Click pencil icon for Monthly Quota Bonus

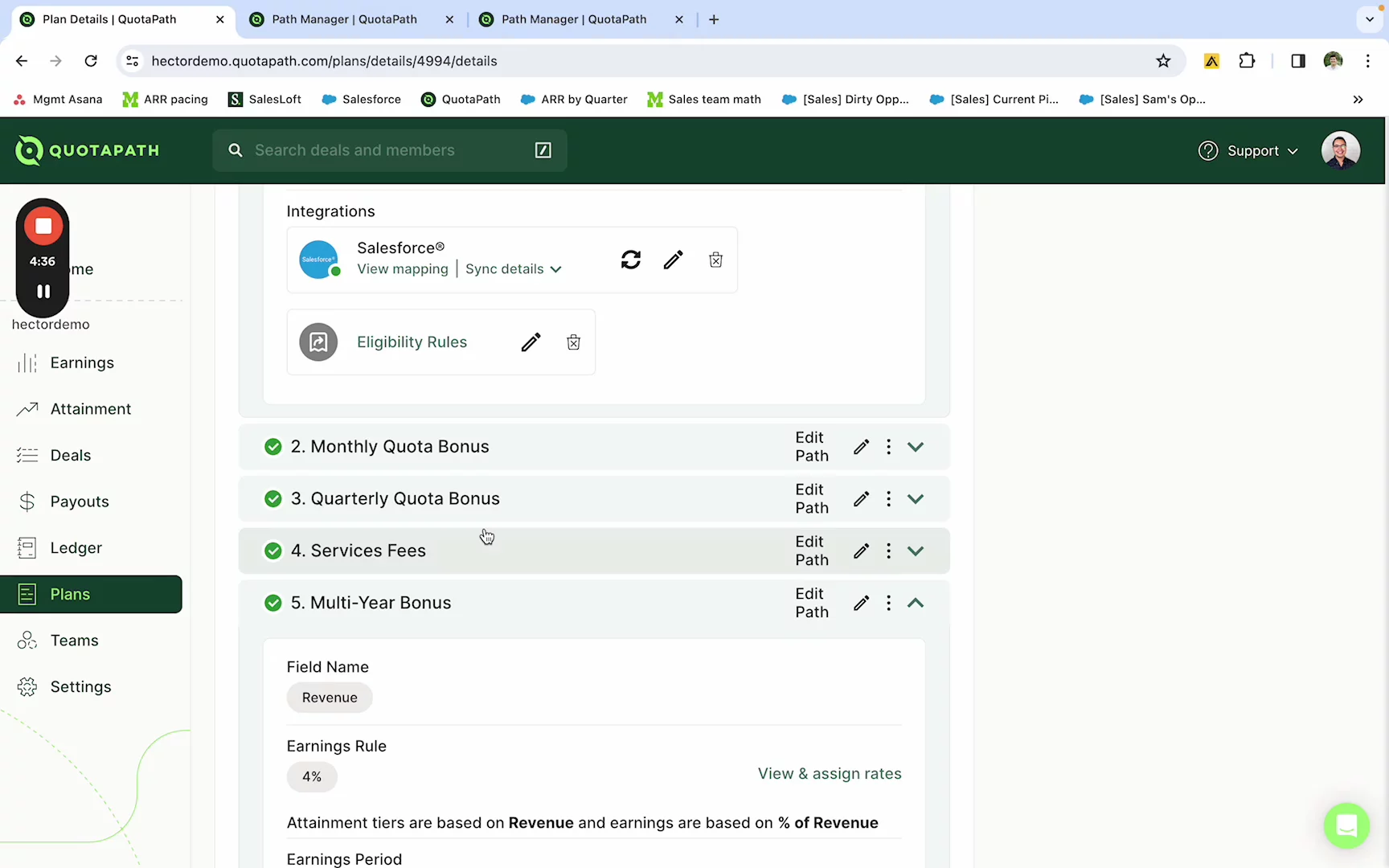point(861,447)
